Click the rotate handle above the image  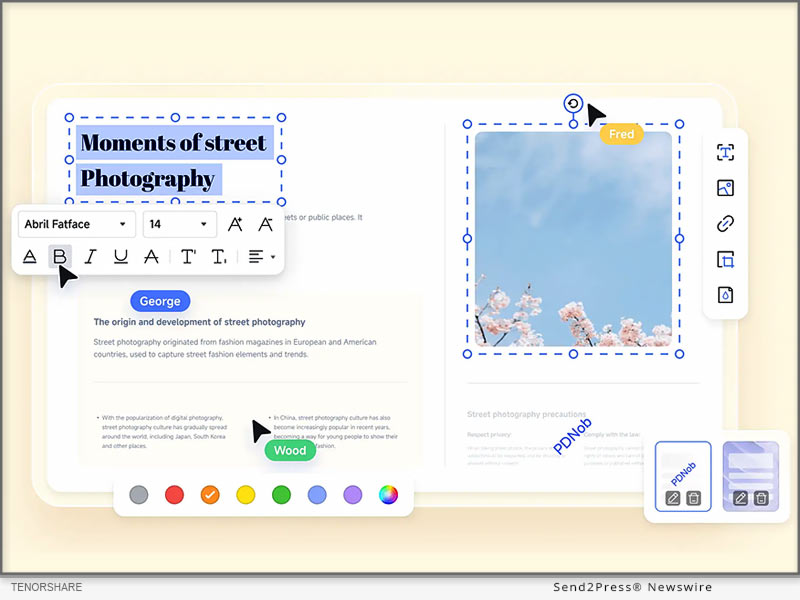pos(573,104)
